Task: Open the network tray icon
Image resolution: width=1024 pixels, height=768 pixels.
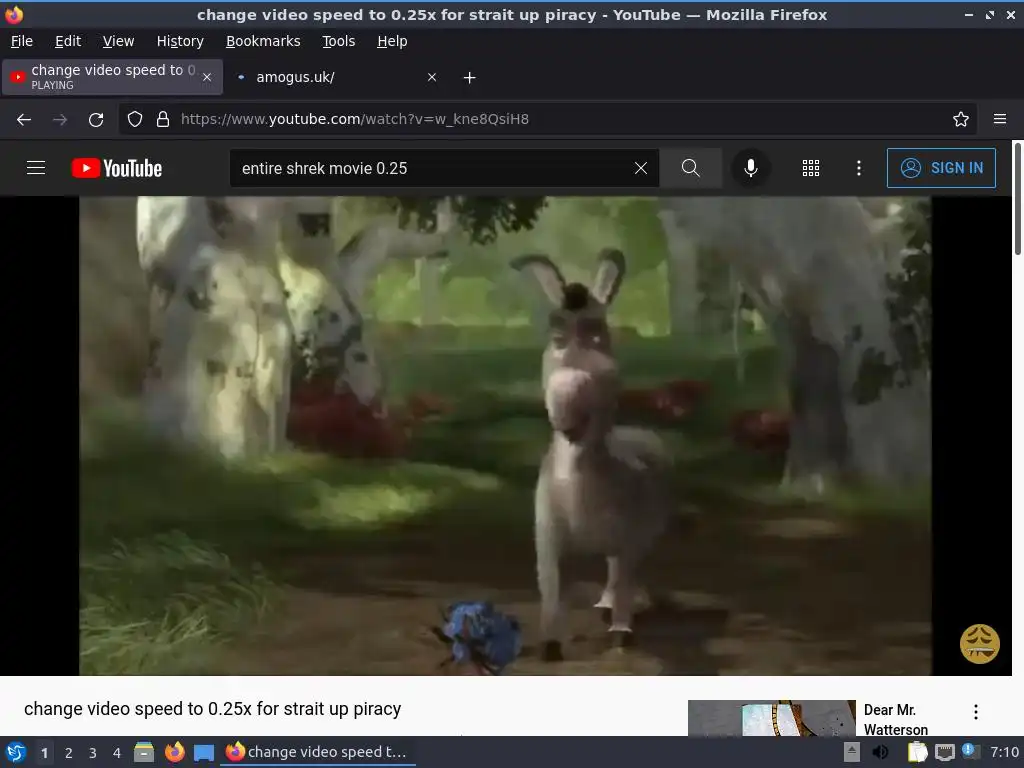Action: (x=945, y=752)
